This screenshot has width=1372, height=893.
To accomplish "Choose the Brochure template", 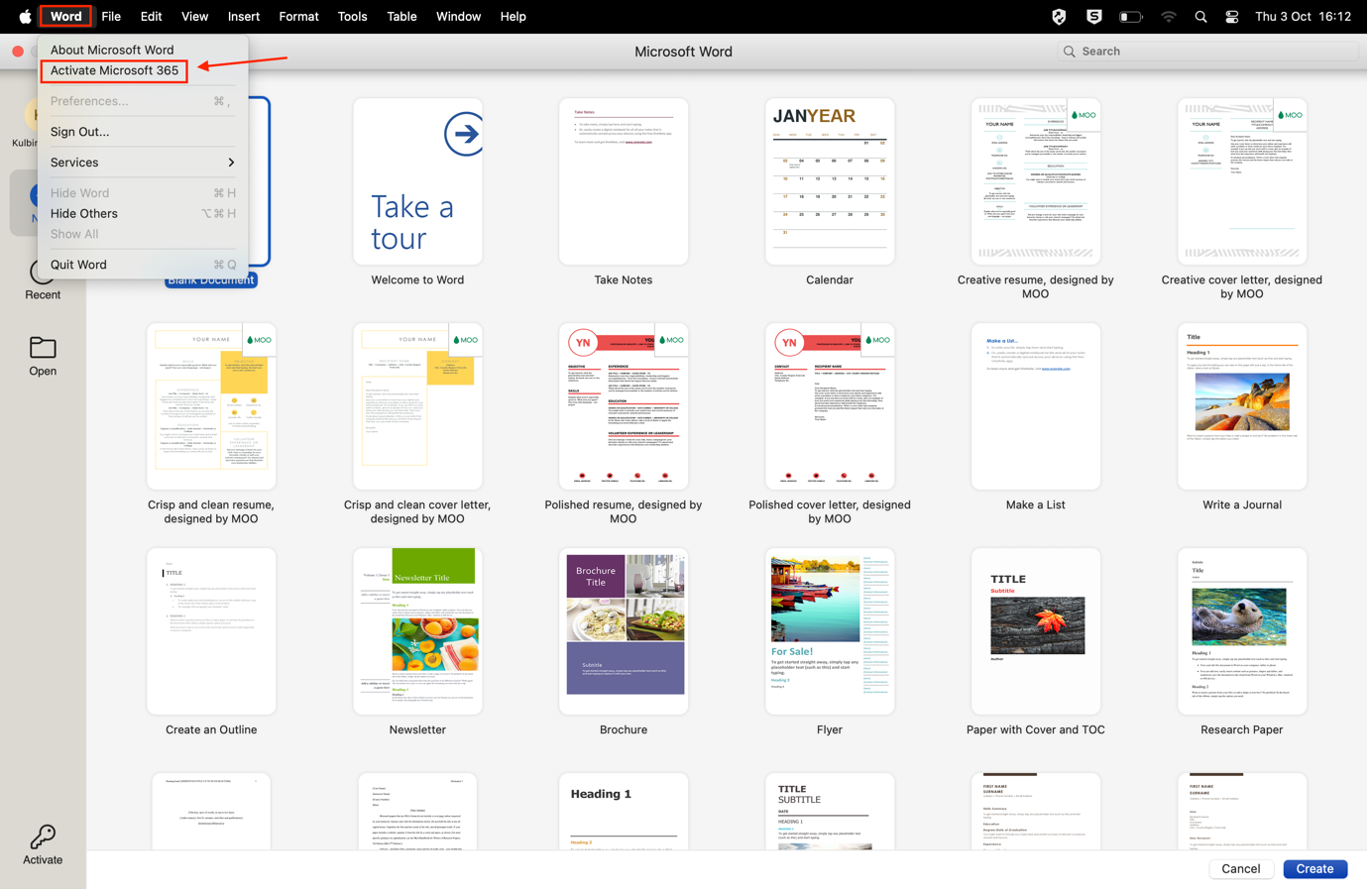I will coord(624,631).
